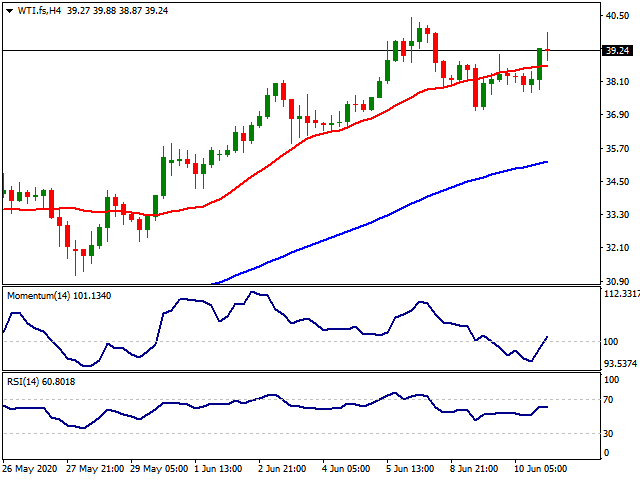This screenshot has width=640, height=480.
Task: Select the highest green candle near 40.50
Action: coord(411,43)
